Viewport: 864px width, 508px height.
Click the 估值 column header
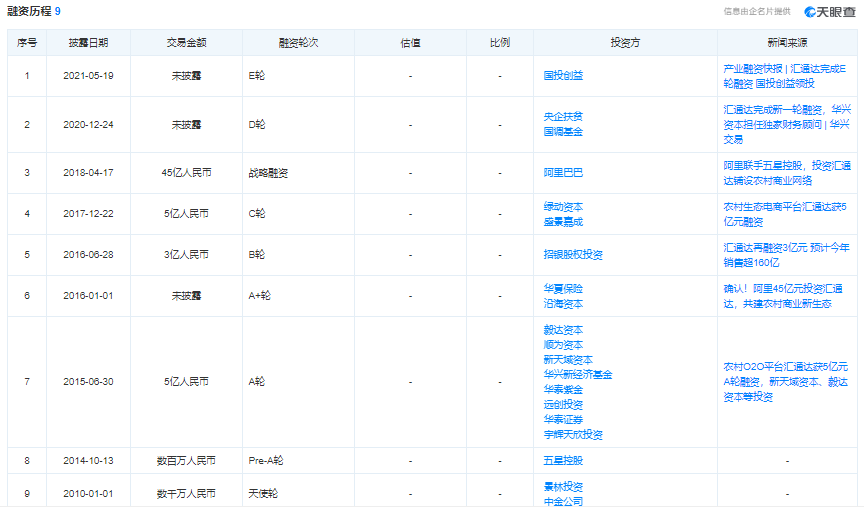[x=410, y=43]
